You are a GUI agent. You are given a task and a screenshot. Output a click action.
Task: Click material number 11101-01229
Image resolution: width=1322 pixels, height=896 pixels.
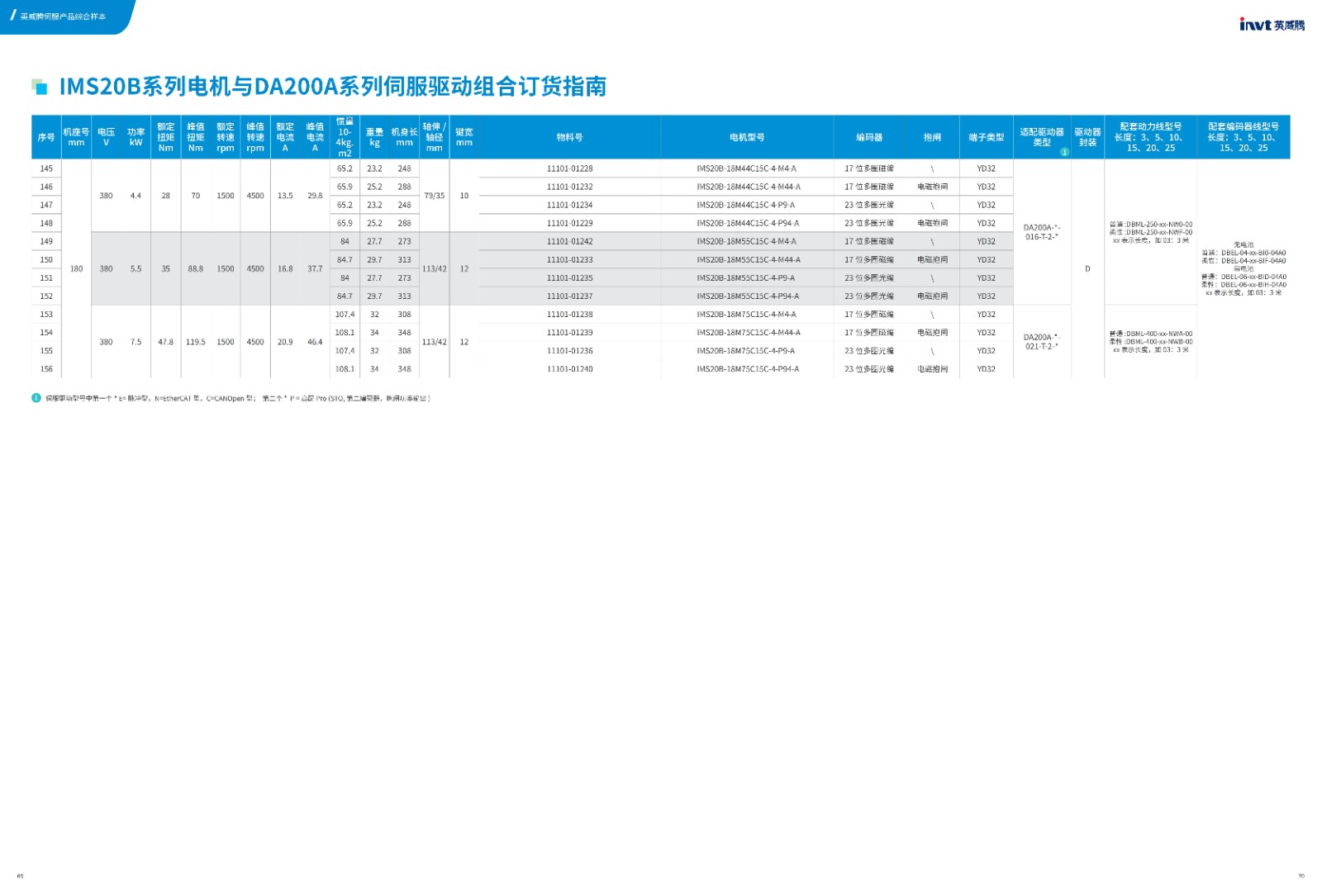pyautogui.click(x=569, y=223)
